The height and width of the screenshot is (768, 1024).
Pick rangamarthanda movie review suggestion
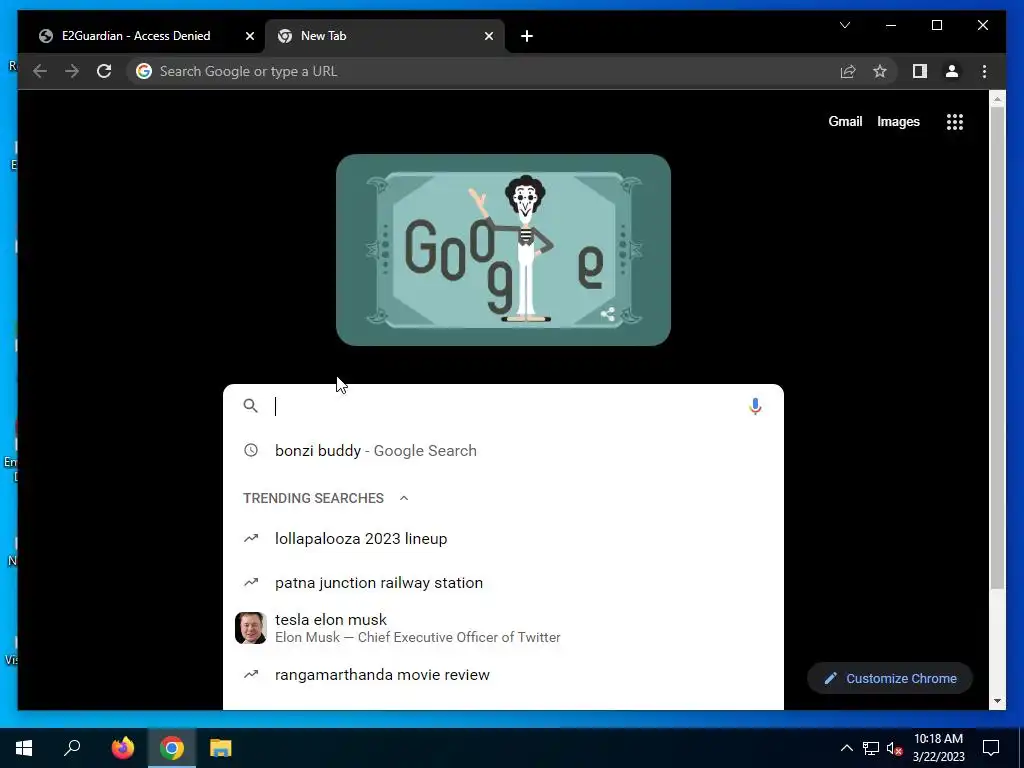(503, 675)
